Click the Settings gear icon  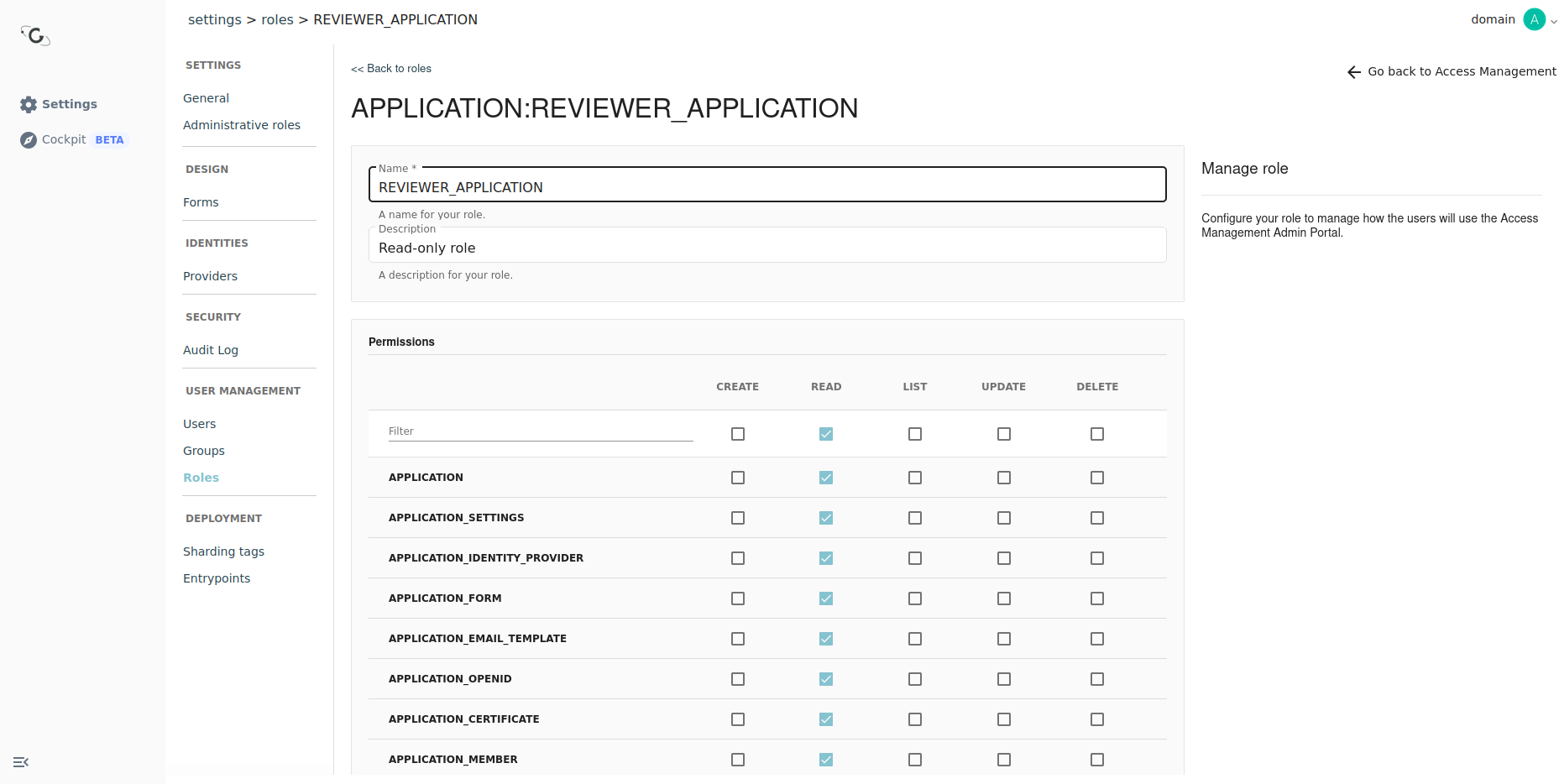29,104
